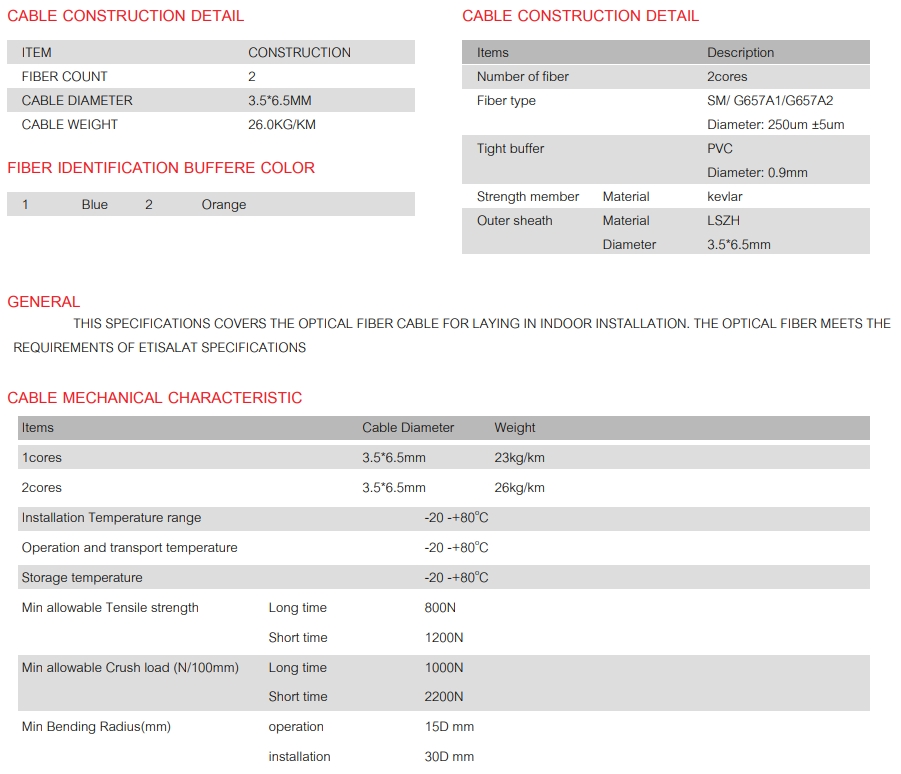This screenshot has height=774, width=901.
Task: Select the Orange fiber color cell
Action: [x=223, y=205]
